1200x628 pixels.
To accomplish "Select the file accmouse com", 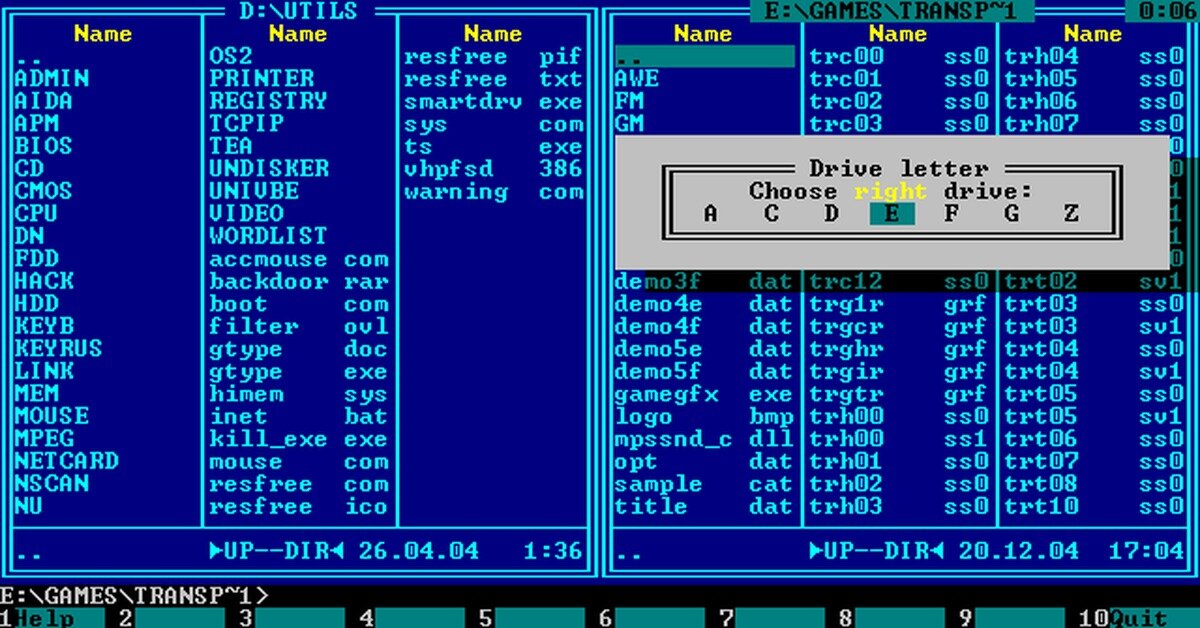I will click(x=299, y=259).
